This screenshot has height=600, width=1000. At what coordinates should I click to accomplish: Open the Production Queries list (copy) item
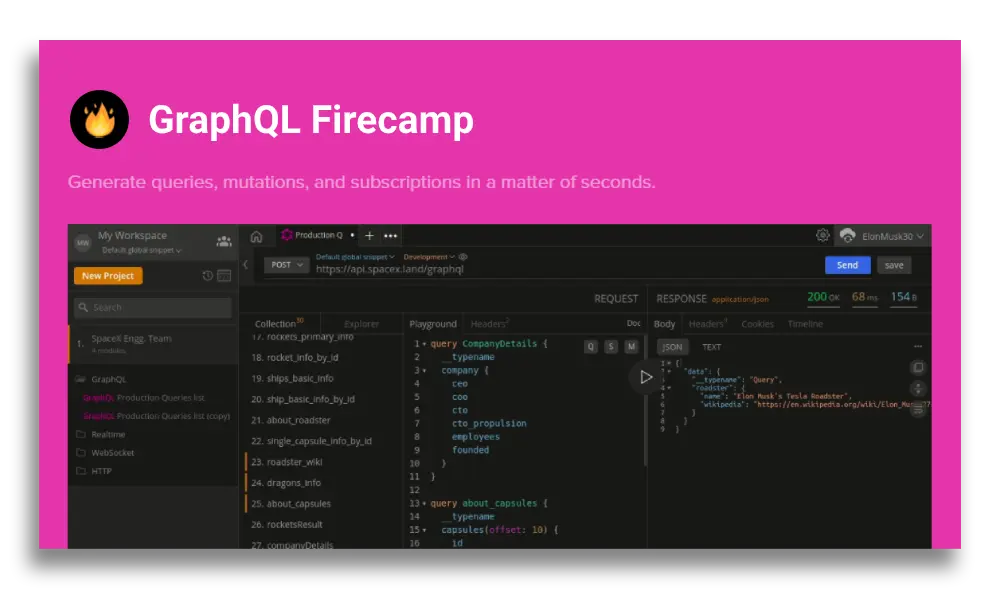[156, 416]
